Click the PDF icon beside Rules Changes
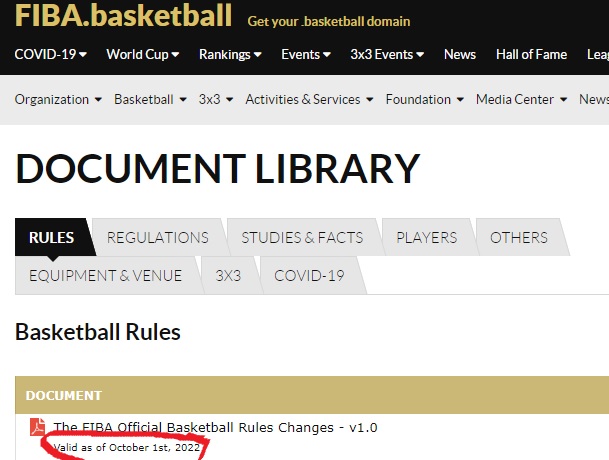 [x=38, y=427]
